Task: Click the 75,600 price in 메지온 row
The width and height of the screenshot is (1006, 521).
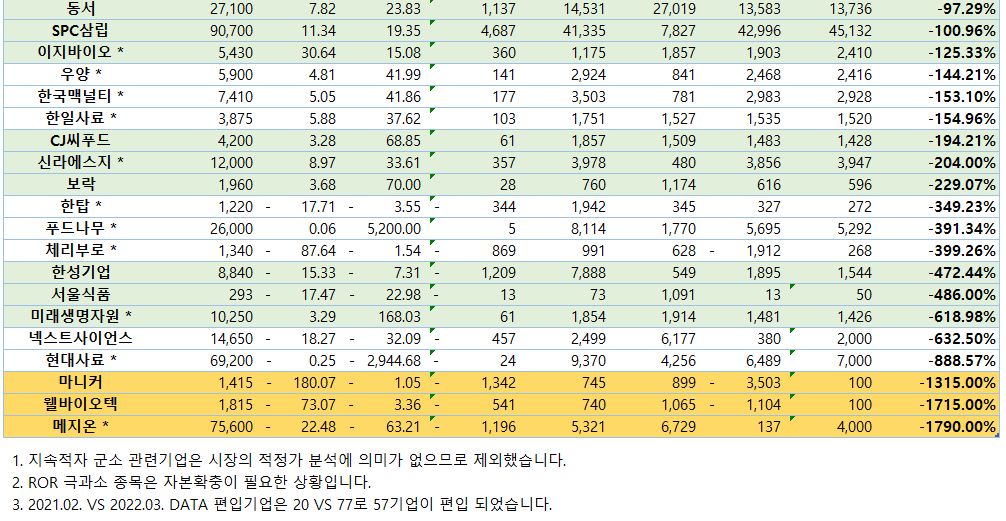Action: click(x=231, y=426)
